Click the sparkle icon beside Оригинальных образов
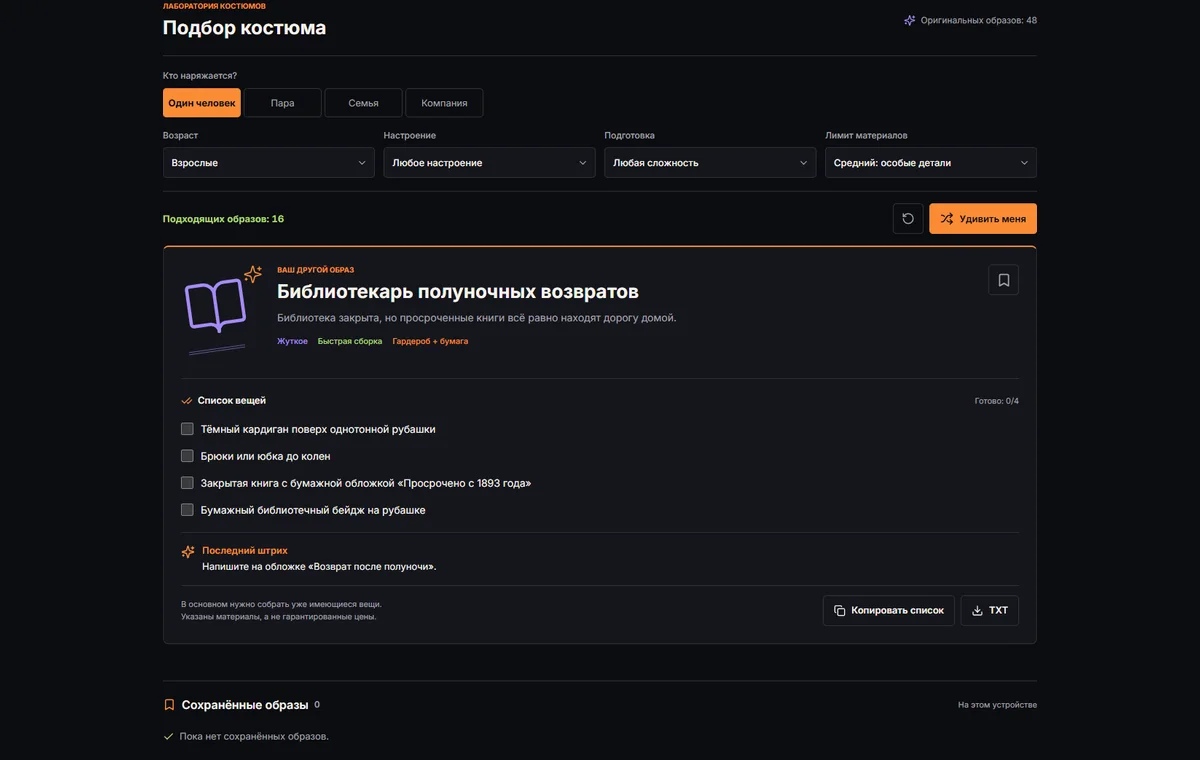 (910, 20)
